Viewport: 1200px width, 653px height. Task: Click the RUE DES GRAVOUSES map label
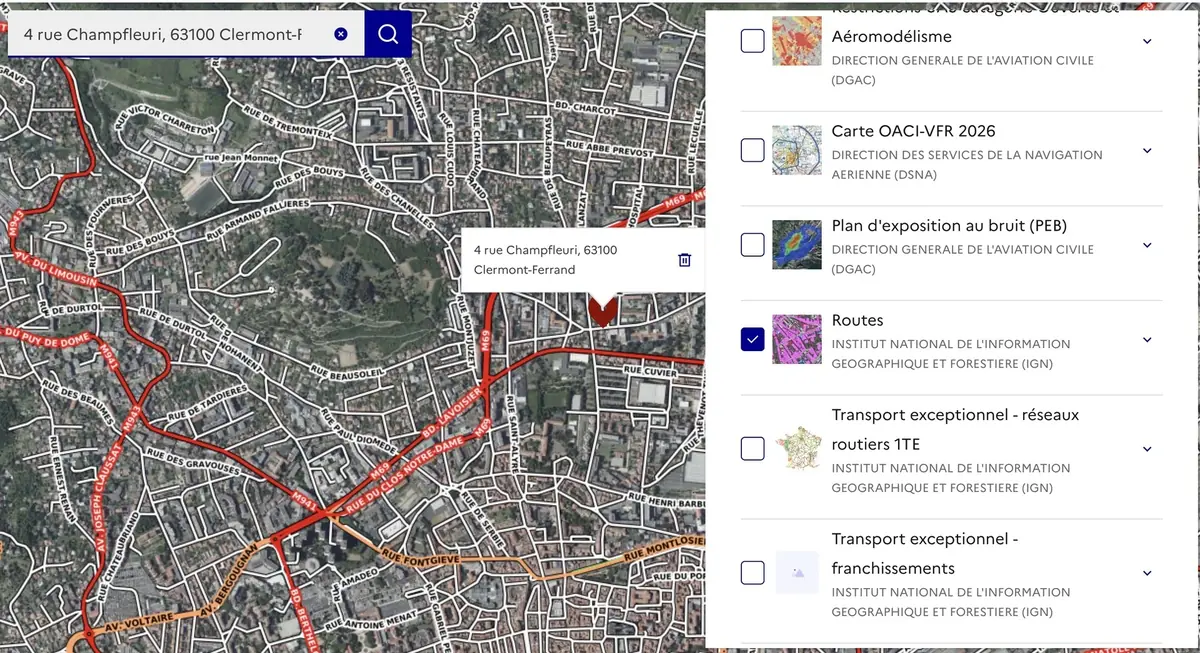192,461
